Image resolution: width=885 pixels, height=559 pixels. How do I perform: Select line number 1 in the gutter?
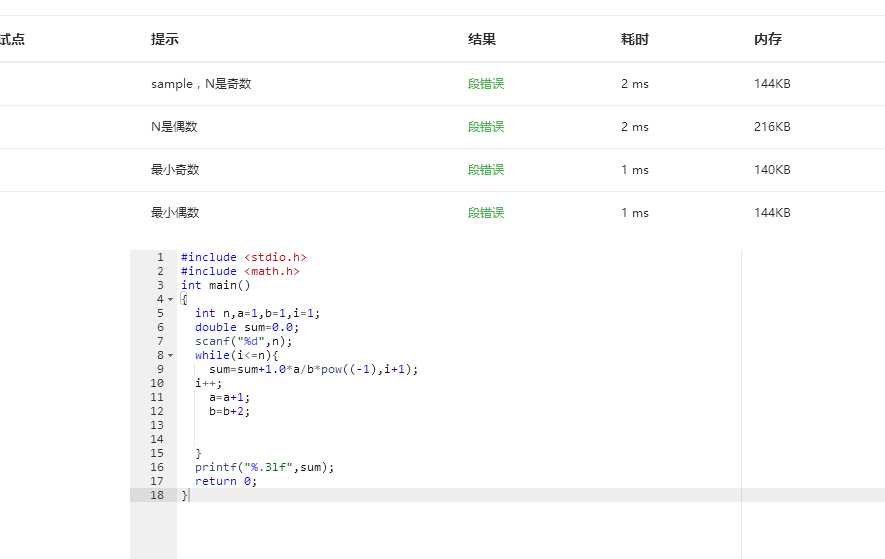159,257
